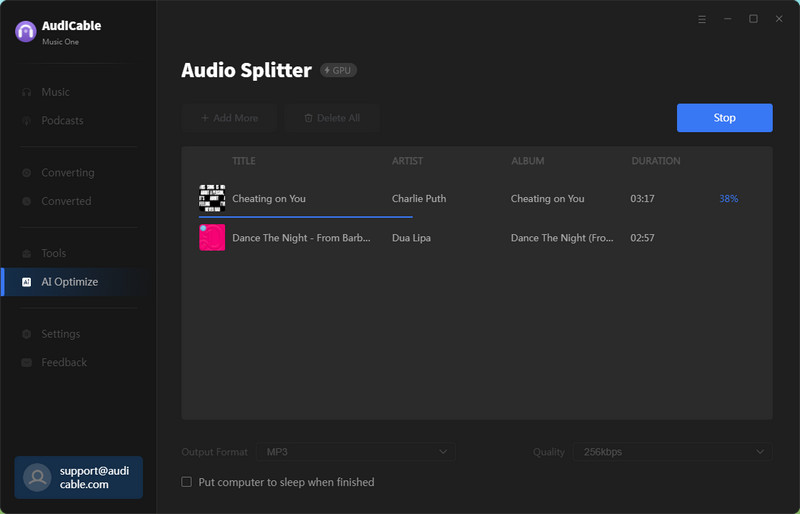This screenshot has width=800, height=514.
Task: Click the Quality label
Action: click(x=548, y=452)
